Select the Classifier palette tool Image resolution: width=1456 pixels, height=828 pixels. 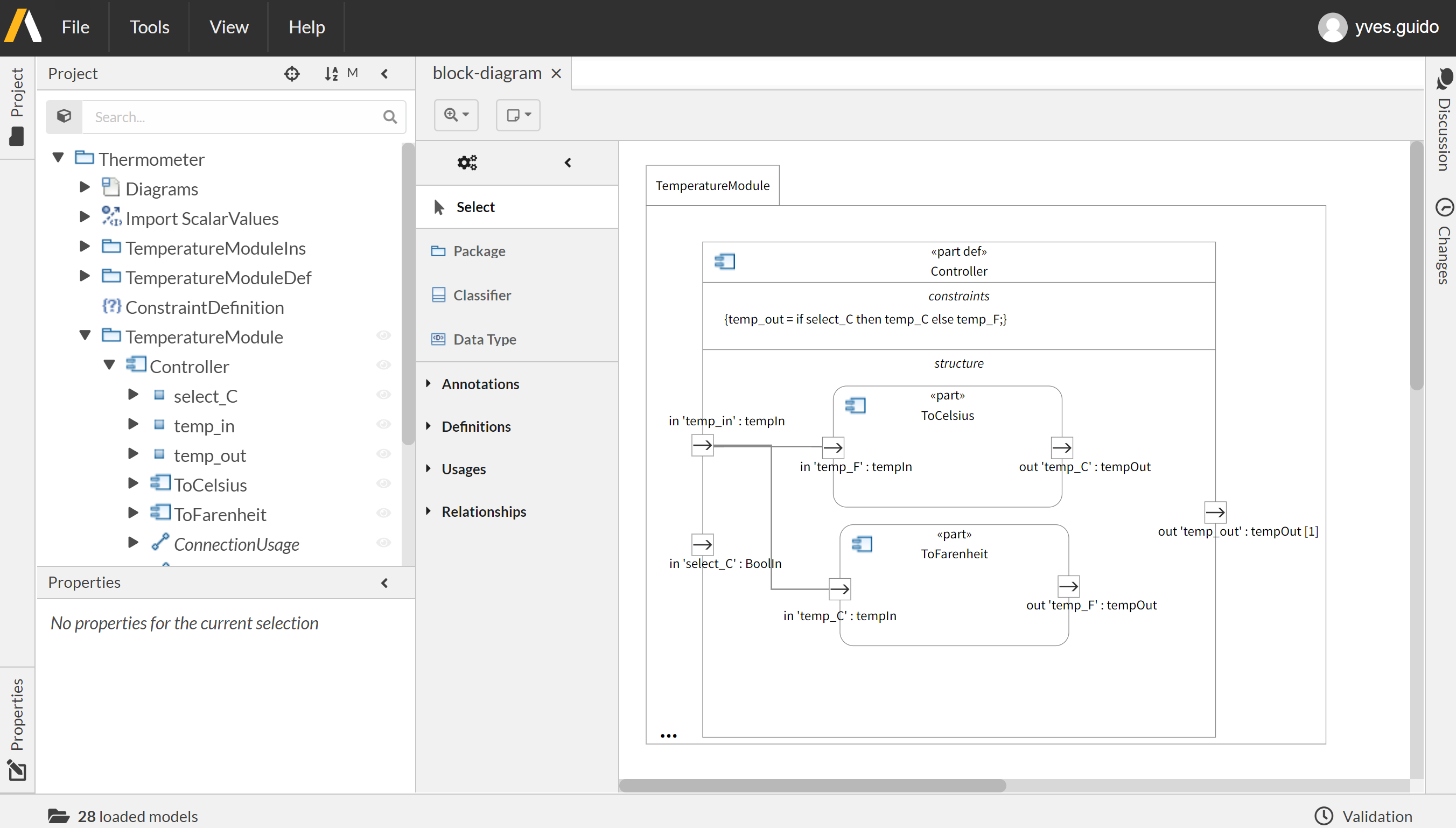point(482,294)
